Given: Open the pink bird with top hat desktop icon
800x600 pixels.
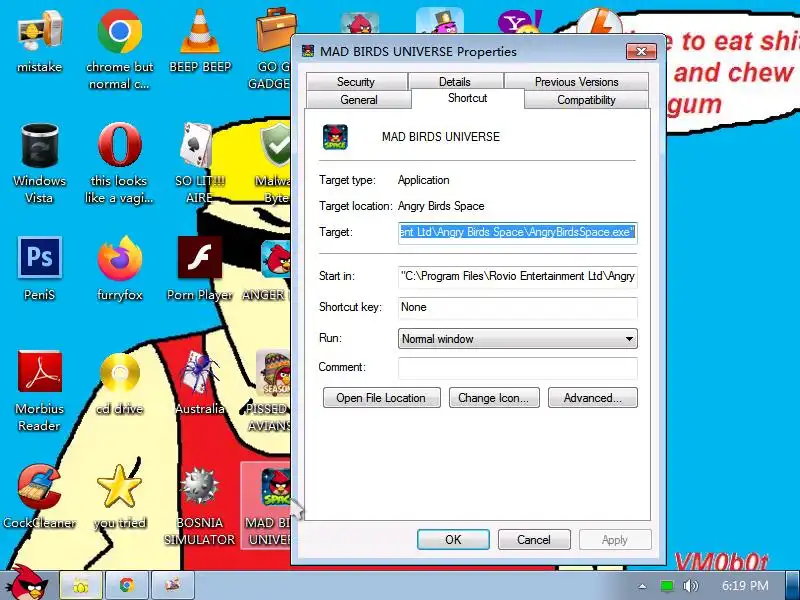Looking at the screenshot, I should tap(440, 21).
